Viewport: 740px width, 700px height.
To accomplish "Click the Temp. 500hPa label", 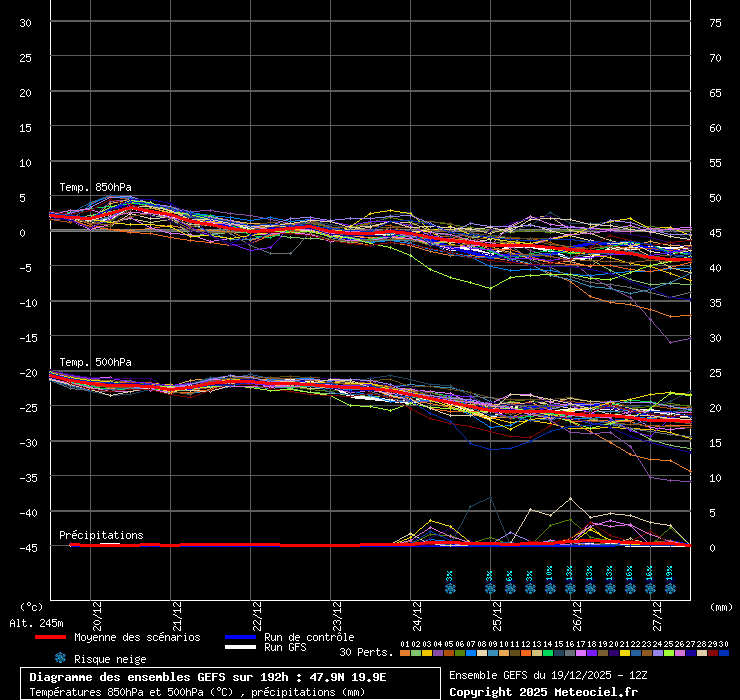I will [x=95, y=362].
